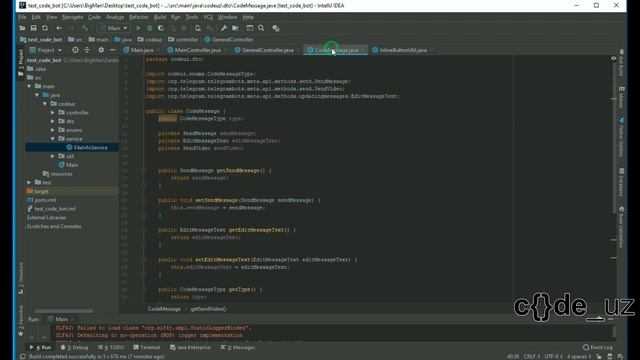Click the Save All toolbar icon
The width and height of the screenshot is (640, 360).
pyautogui.click(x=33, y=28)
